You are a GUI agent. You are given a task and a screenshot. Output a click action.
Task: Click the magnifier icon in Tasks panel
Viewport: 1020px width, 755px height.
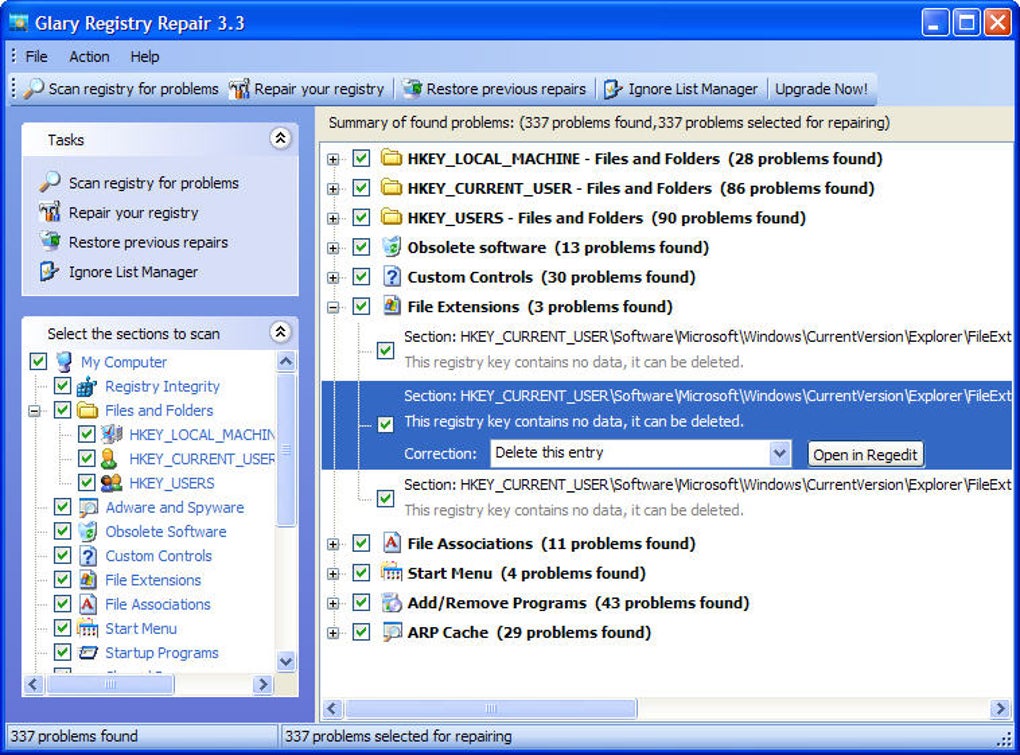click(49, 182)
